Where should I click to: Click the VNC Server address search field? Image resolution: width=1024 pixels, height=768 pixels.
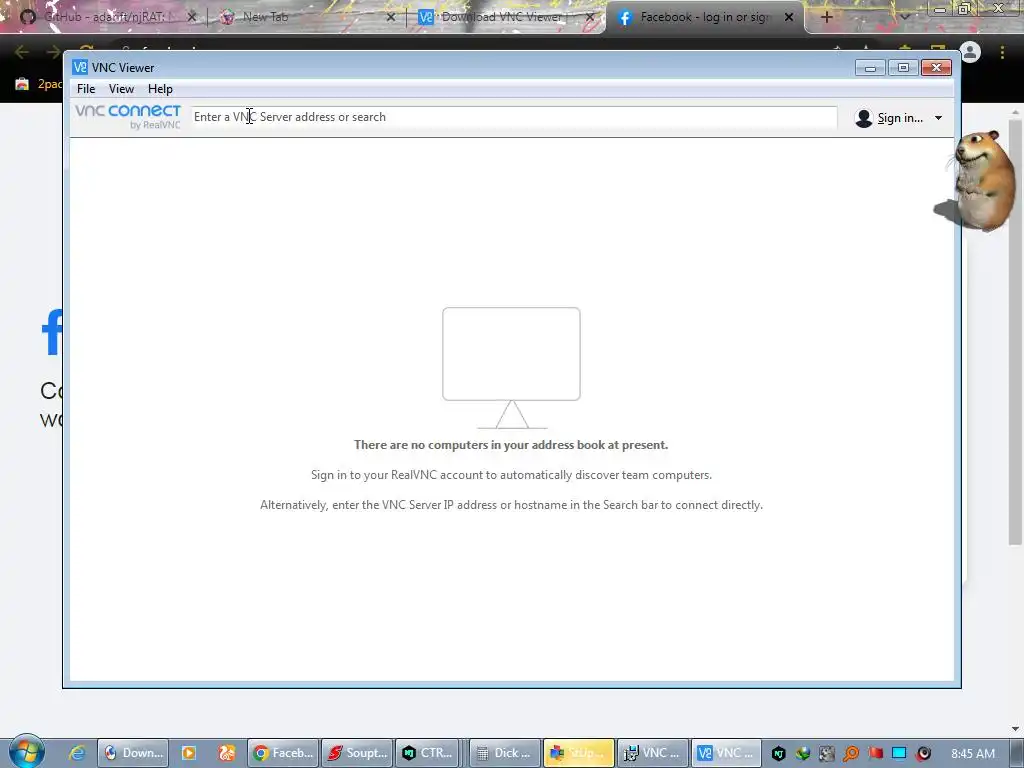click(x=514, y=118)
